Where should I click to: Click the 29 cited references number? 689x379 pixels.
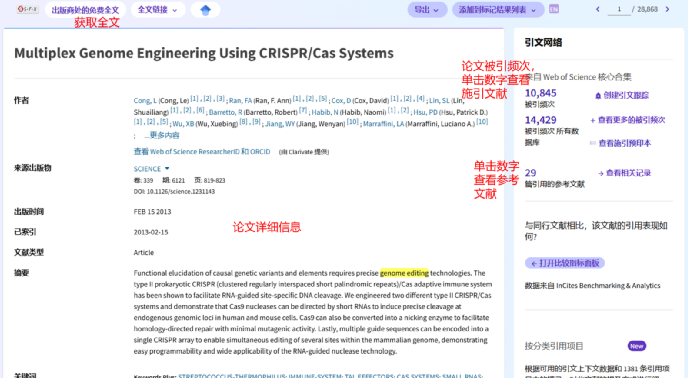tap(530, 173)
